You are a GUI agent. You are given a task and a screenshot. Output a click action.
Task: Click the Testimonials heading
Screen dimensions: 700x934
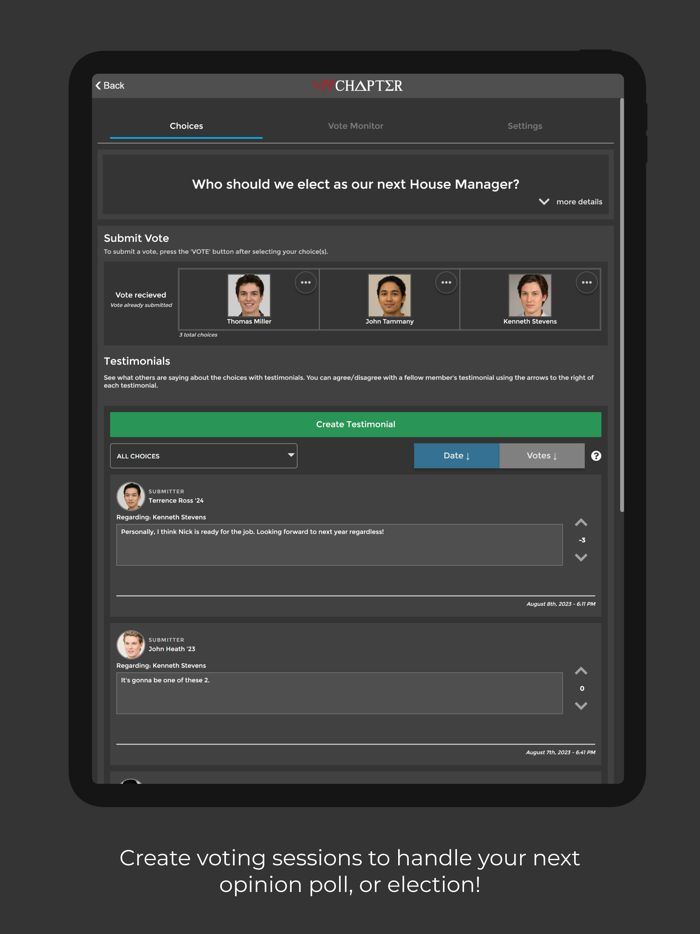pyautogui.click(x=137, y=361)
